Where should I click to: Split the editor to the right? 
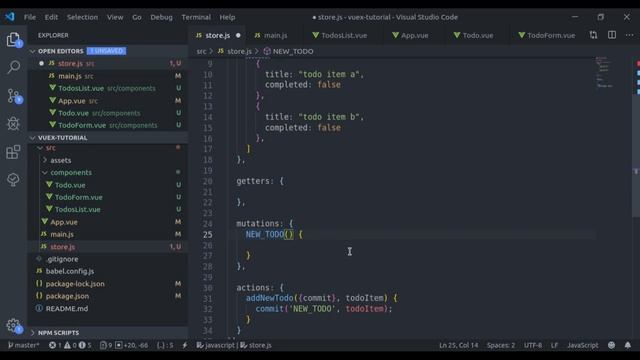pyautogui.click(x=611, y=35)
